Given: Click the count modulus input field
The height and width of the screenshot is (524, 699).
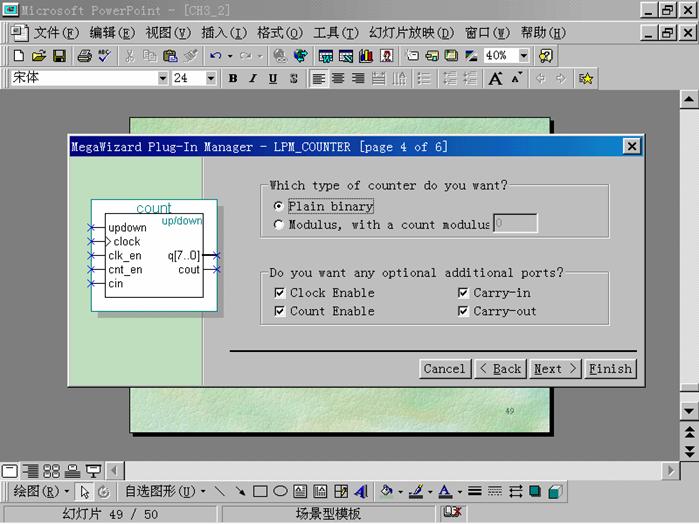Looking at the screenshot, I should tap(515, 223).
